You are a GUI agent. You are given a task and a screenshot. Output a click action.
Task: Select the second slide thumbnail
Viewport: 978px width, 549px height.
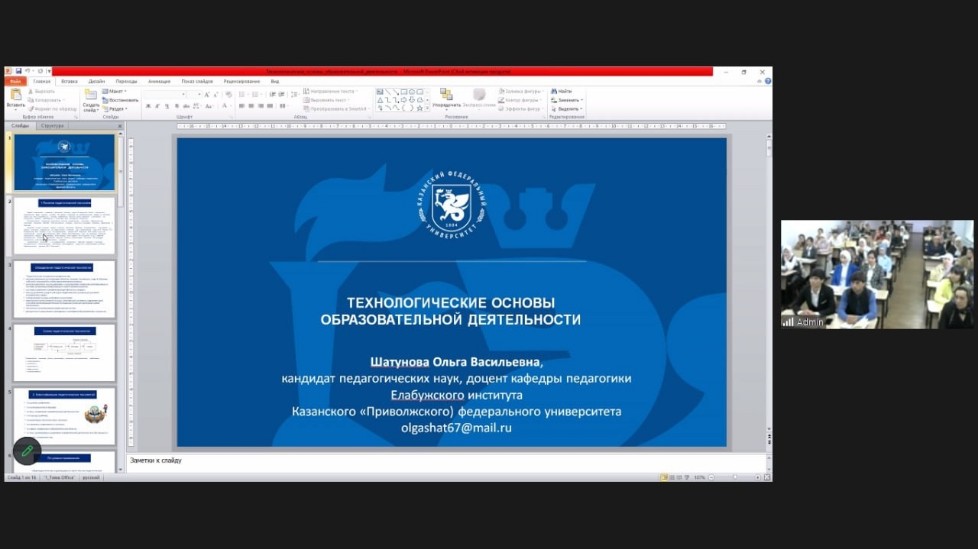point(64,225)
